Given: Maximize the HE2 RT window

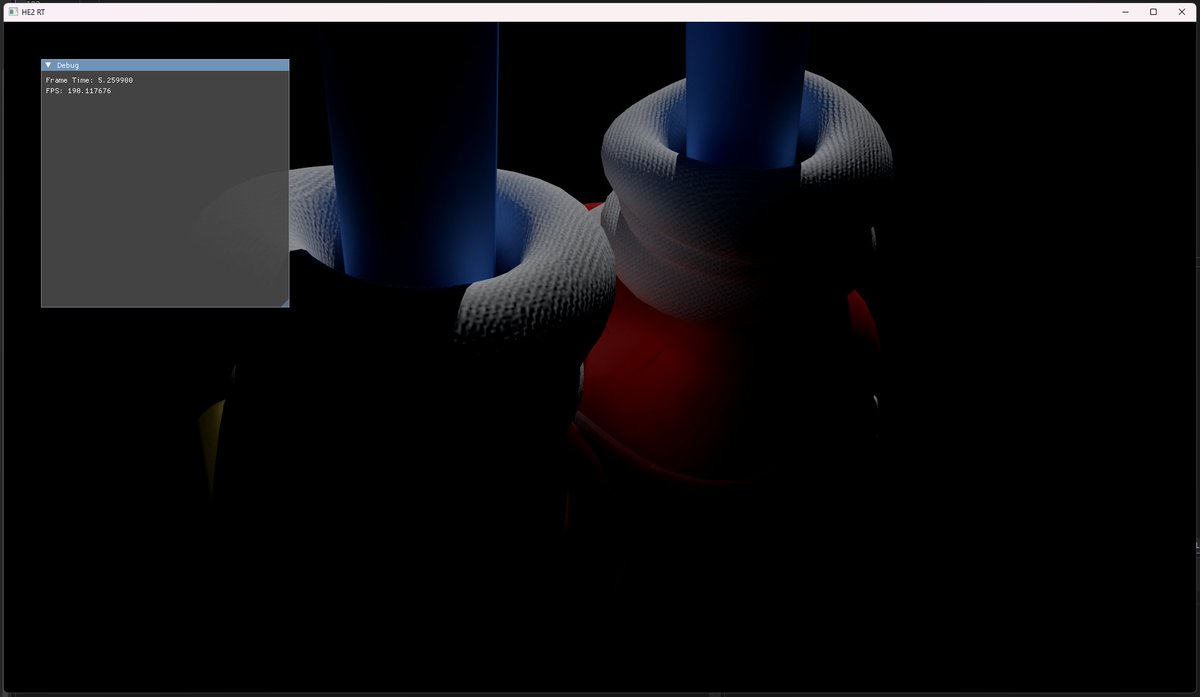Looking at the screenshot, I should (1153, 11).
